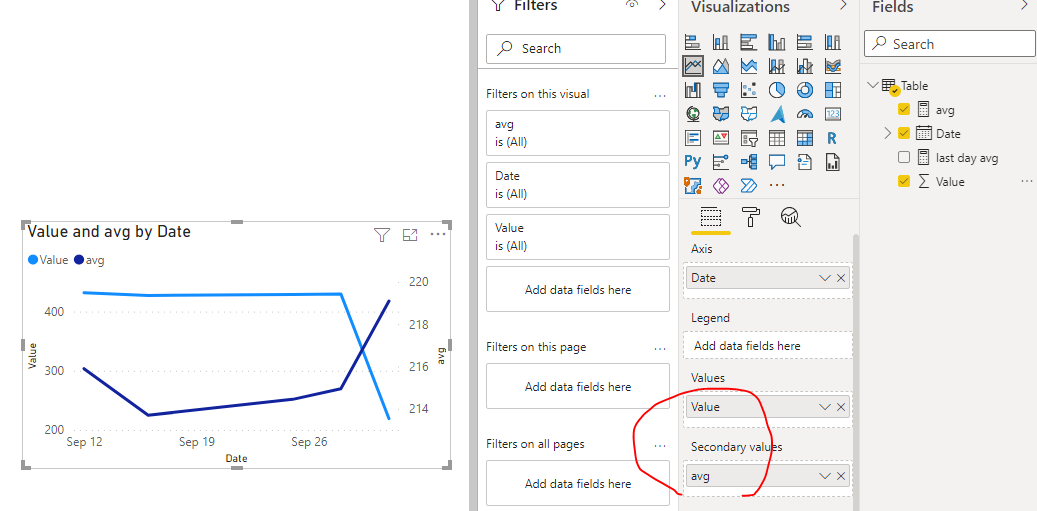Select the Filled map visual

point(721,114)
